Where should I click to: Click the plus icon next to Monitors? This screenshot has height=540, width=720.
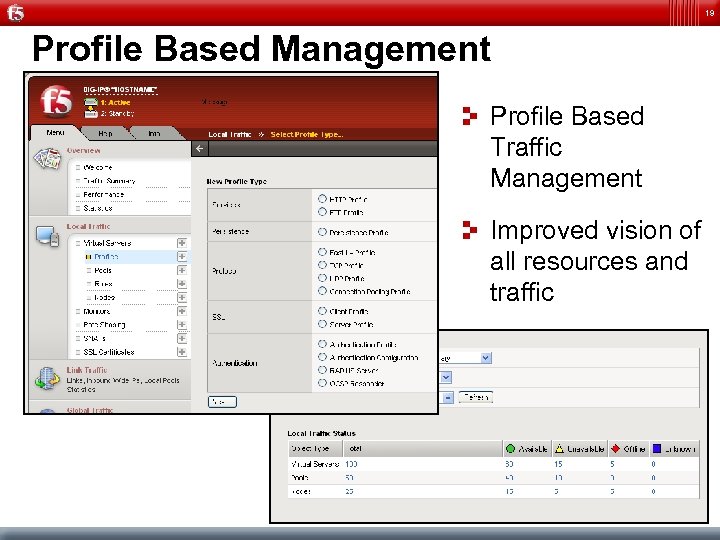[x=182, y=311]
